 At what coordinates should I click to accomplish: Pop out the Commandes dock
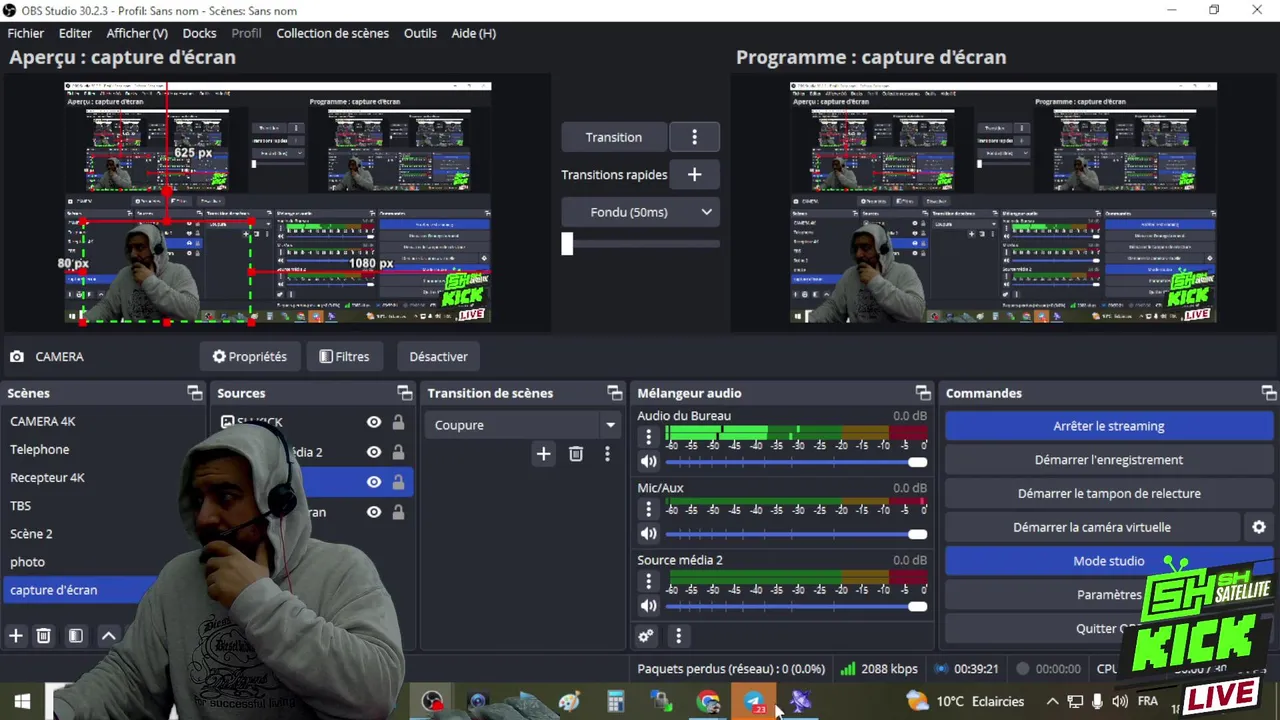point(1268,393)
